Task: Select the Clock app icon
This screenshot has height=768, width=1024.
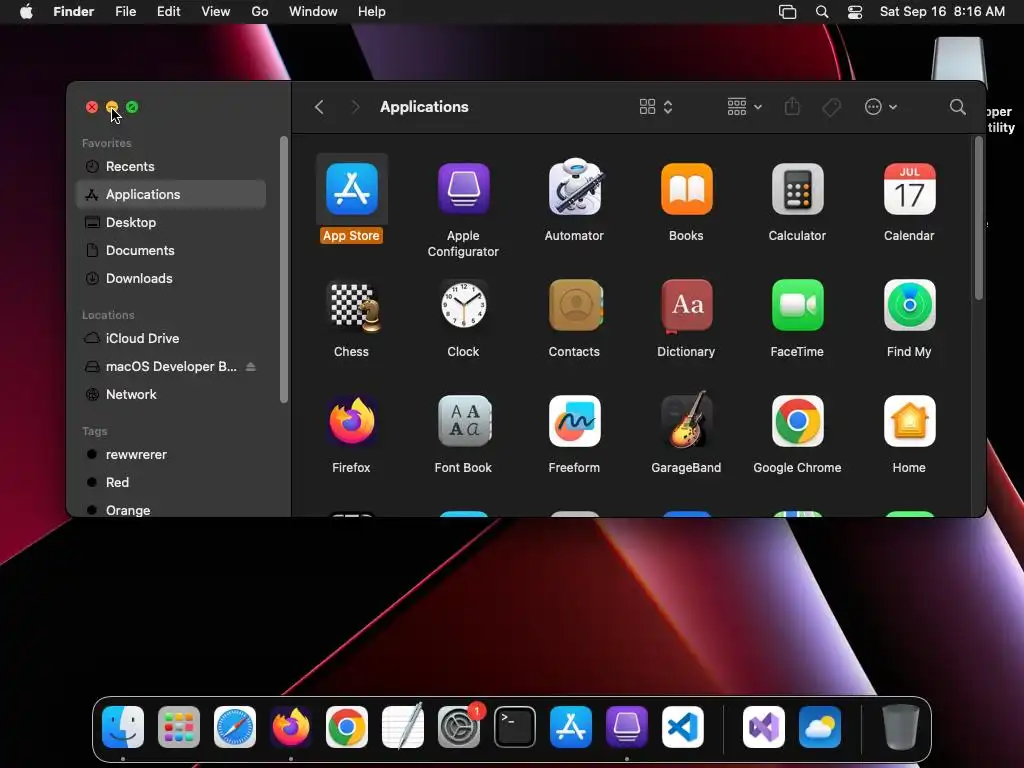Action: pos(464,305)
